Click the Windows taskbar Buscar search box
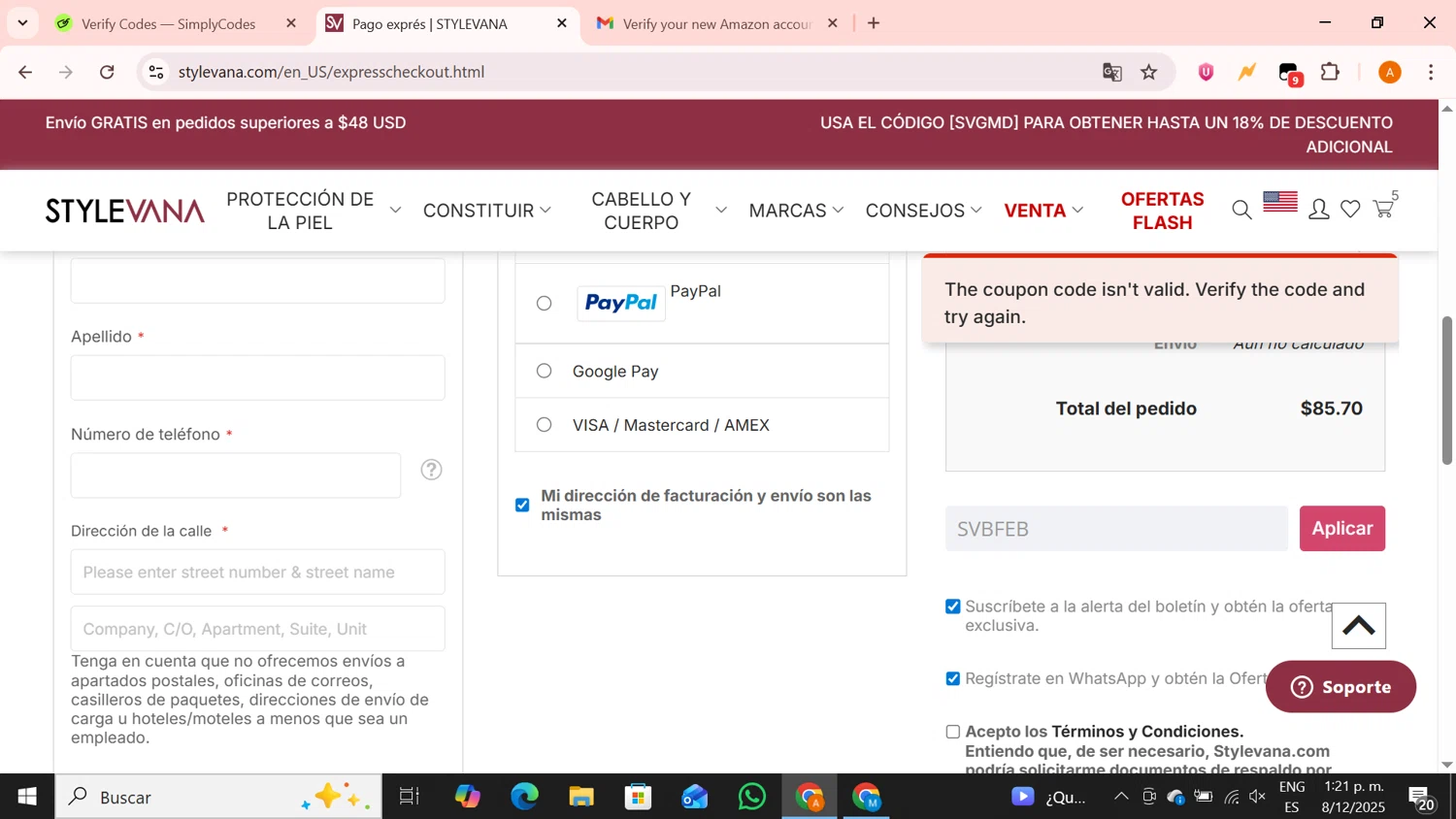This screenshot has width=1456, height=819. (218, 797)
